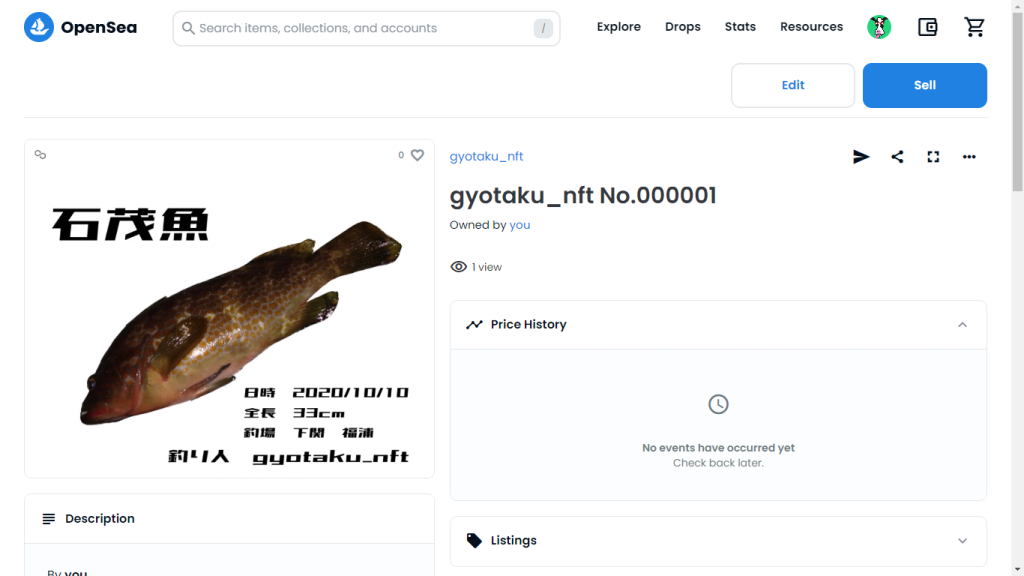Click the share icon

click(897, 157)
